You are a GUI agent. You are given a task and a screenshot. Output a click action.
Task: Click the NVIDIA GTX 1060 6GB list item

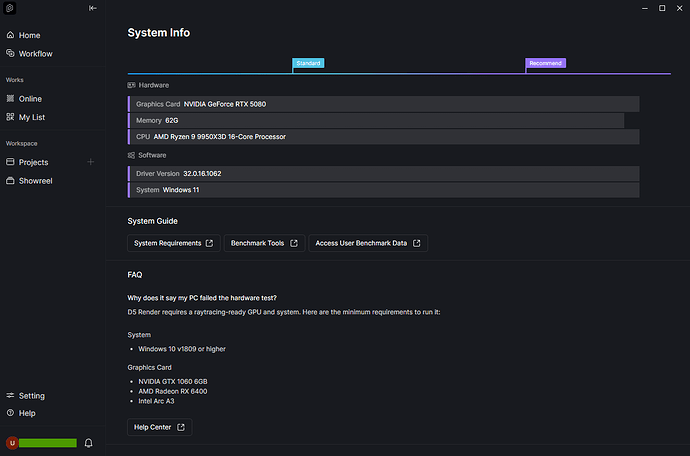(x=172, y=382)
